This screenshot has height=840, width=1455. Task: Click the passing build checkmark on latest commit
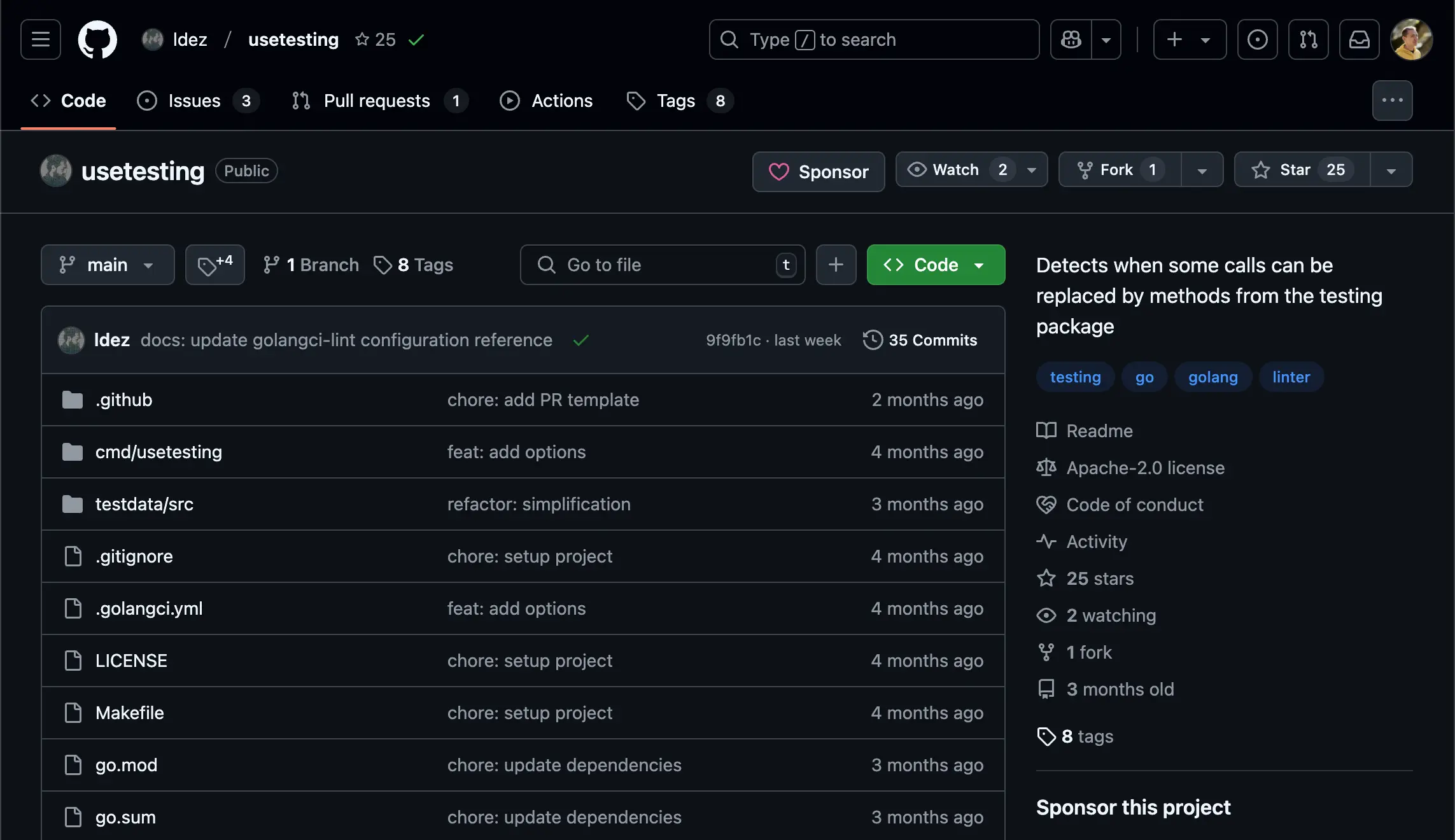tap(580, 340)
